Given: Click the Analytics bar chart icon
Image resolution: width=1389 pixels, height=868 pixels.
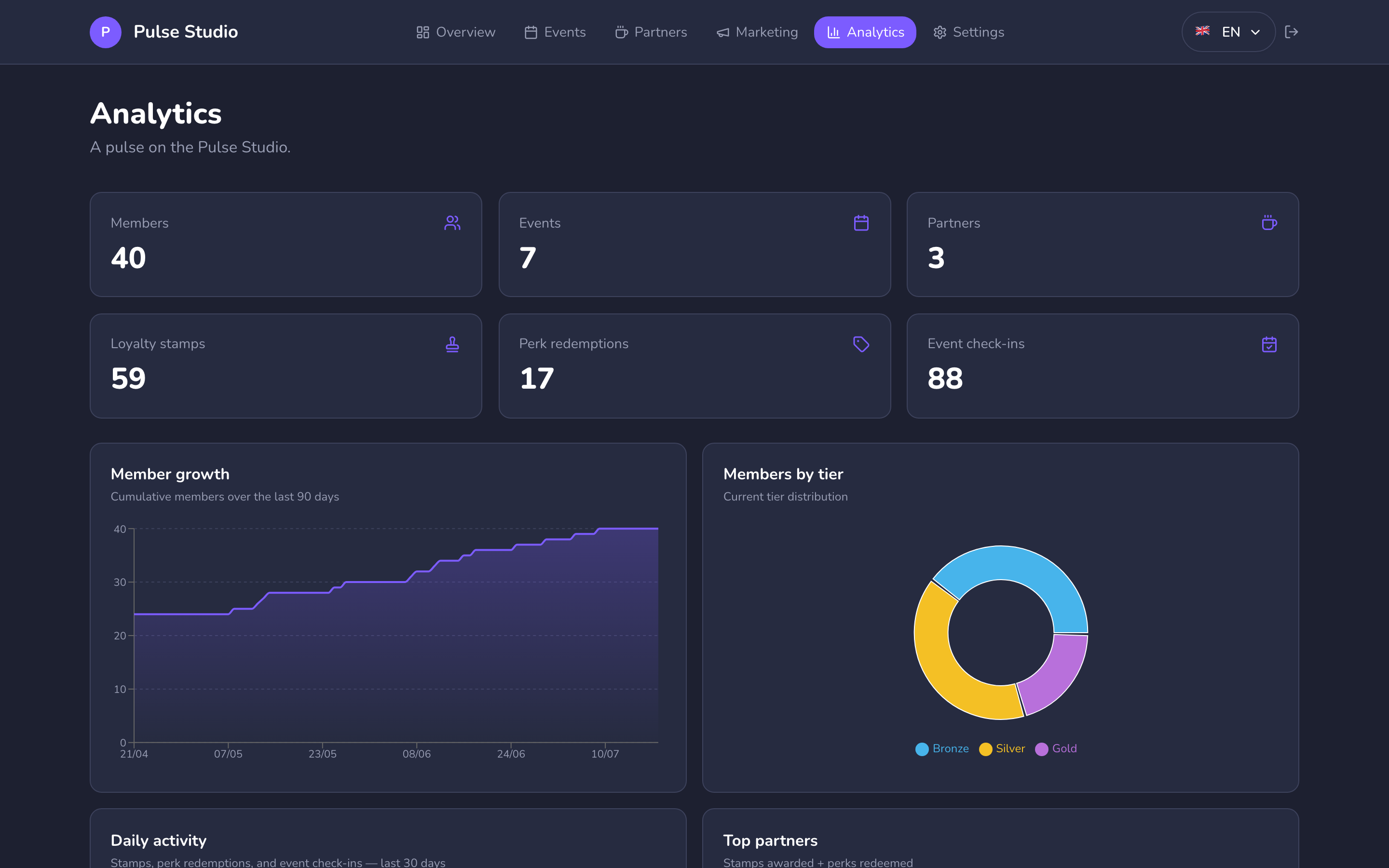Looking at the screenshot, I should 833,32.
